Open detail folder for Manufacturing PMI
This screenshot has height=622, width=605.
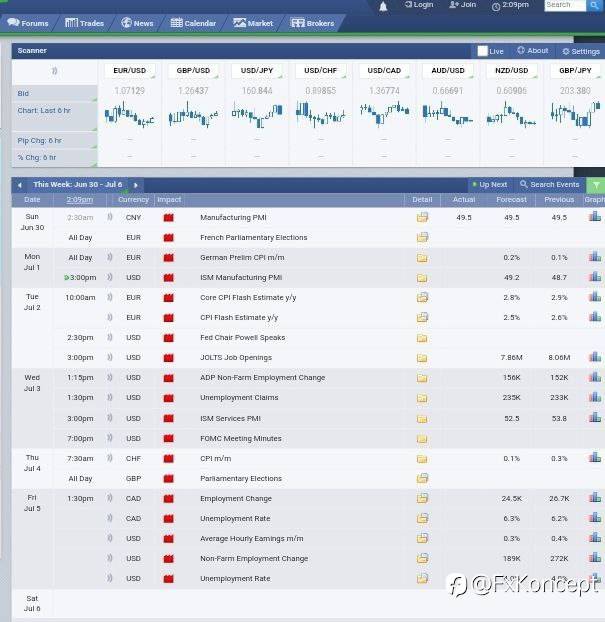pos(422,217)
